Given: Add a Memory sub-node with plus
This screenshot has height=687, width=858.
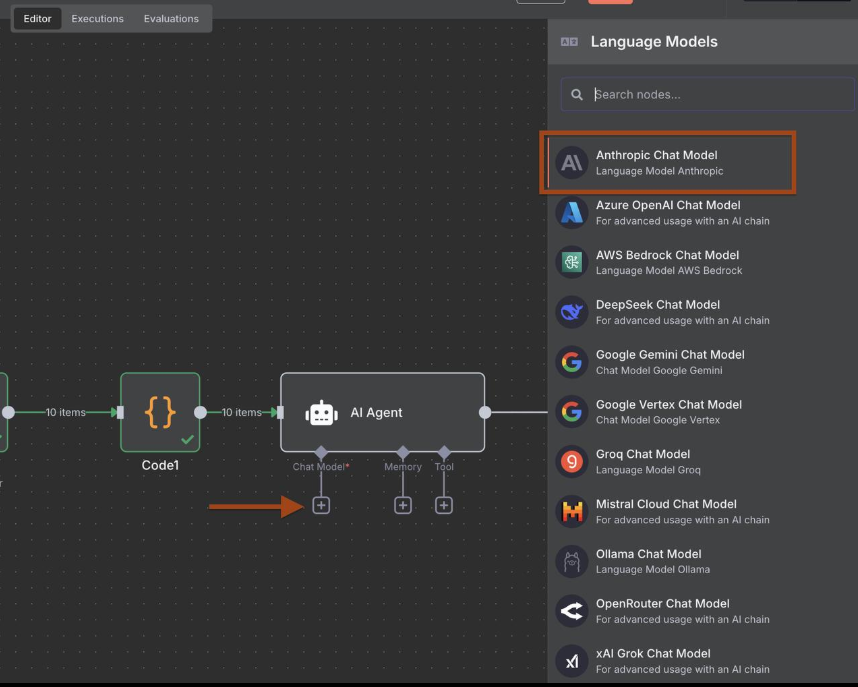Looking at the screenshot, I should click(403, 505).
